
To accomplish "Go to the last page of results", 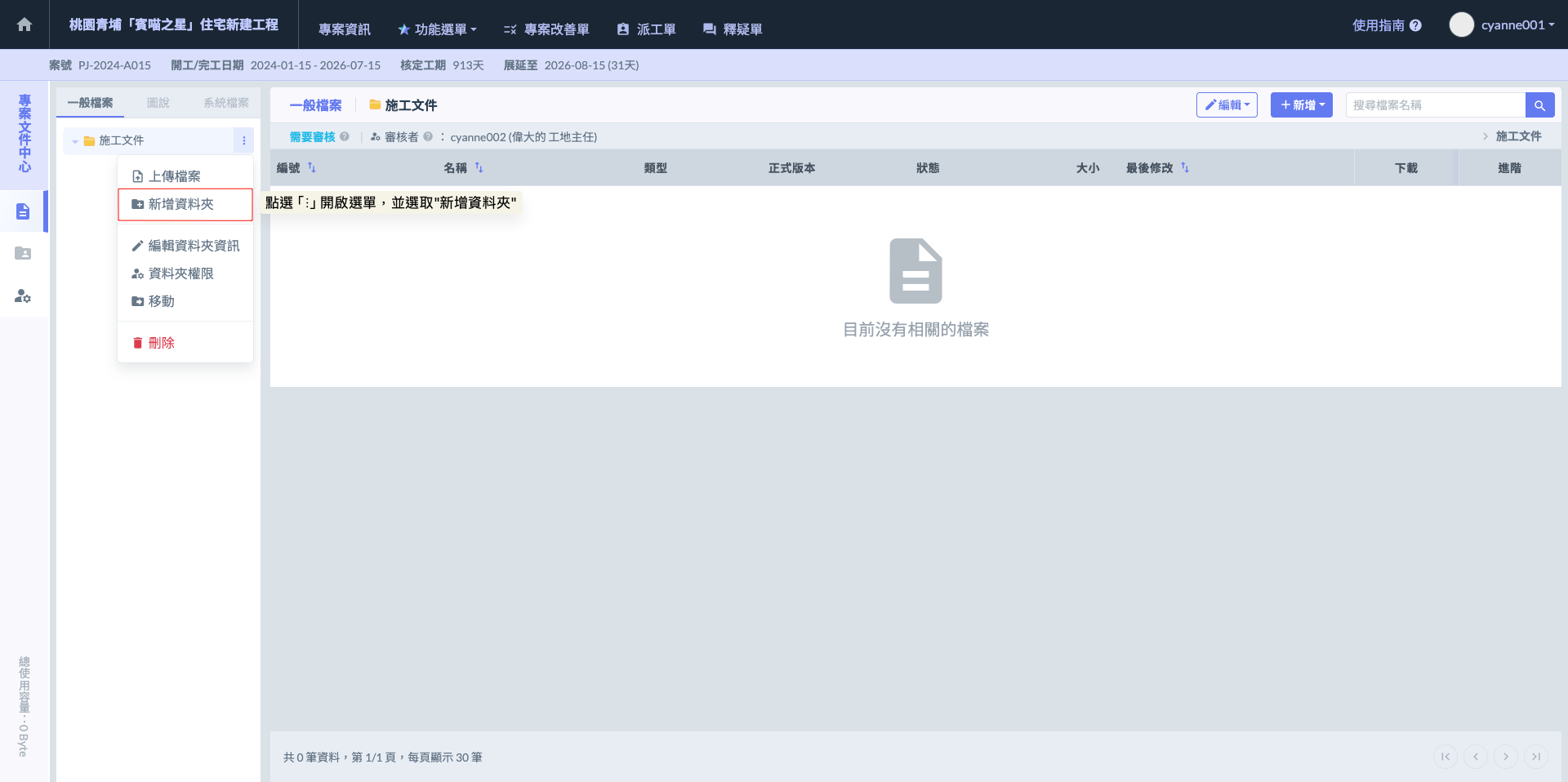I will [x=1535, y=757].
